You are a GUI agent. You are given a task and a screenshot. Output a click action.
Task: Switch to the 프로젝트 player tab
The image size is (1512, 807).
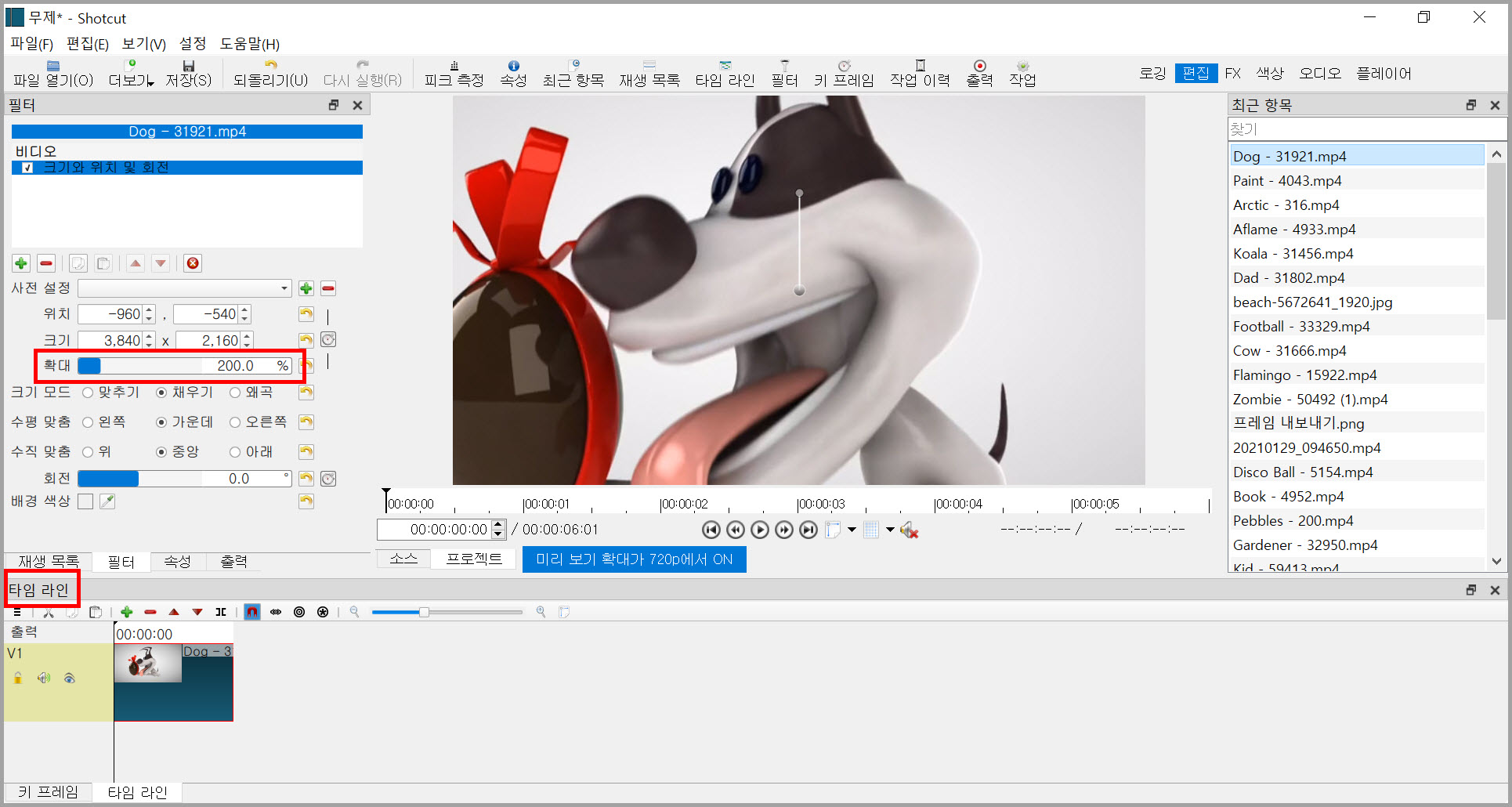click(474, 559)
